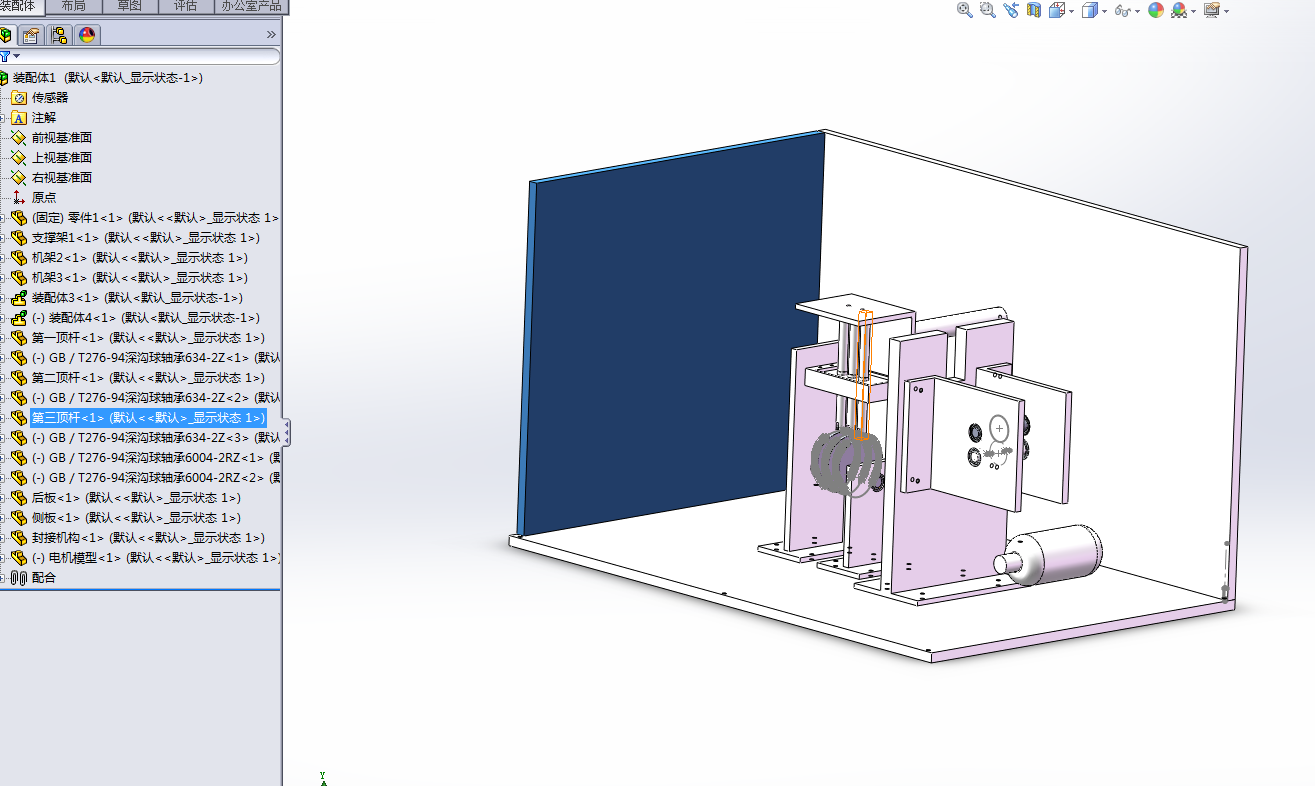
Task: Click the Hide/Show Items glasses icon
Action: click(x=1122, y=10)
